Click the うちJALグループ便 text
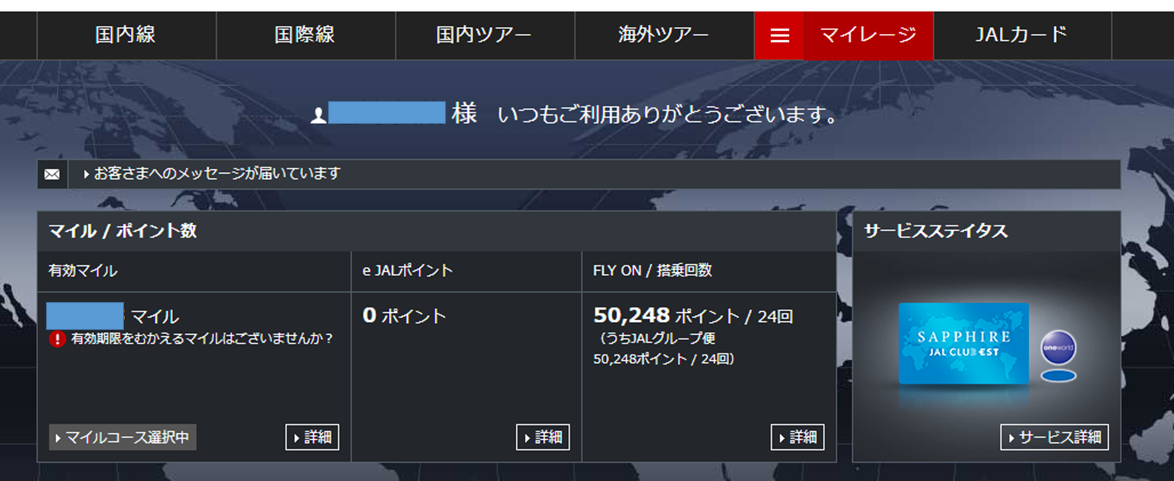The width and height of the screenshot is (1174, 481). (x=663, y=339)
